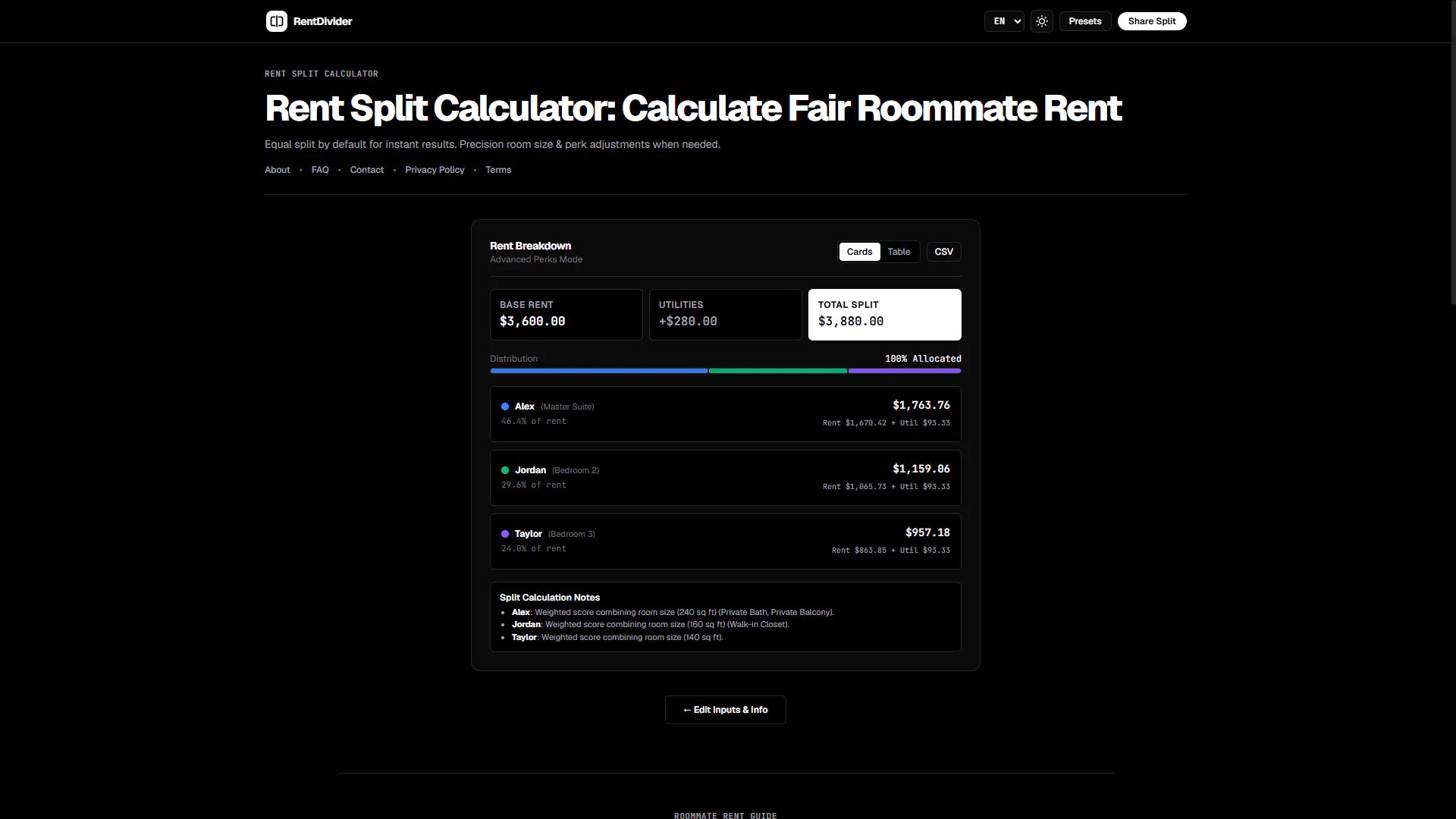This screenshot has height=819, width=1456.
Task: Click the '(Master Suite)' room label
Action: tap(567, 407)
